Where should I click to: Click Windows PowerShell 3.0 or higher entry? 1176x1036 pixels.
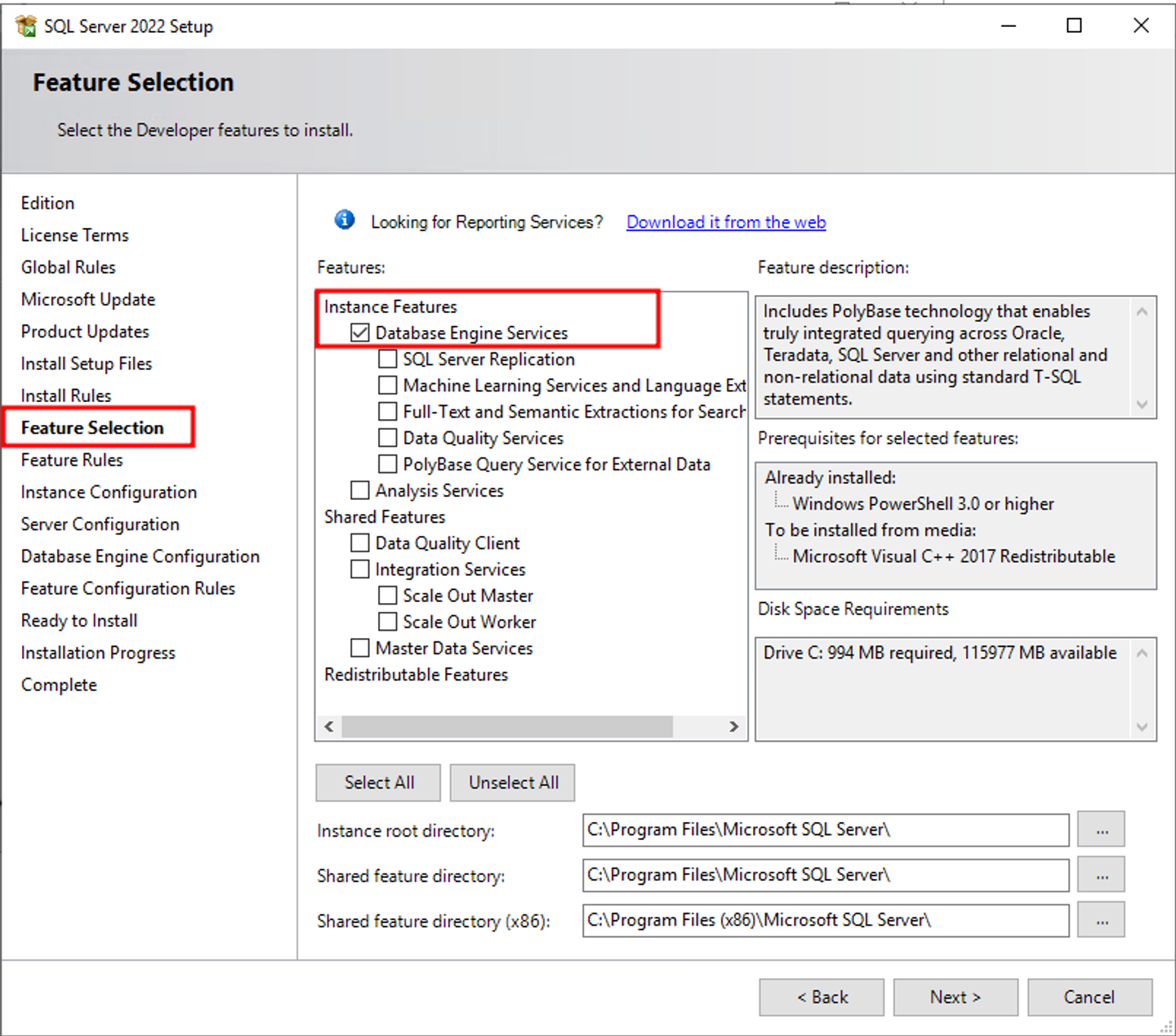coord(923,503)
